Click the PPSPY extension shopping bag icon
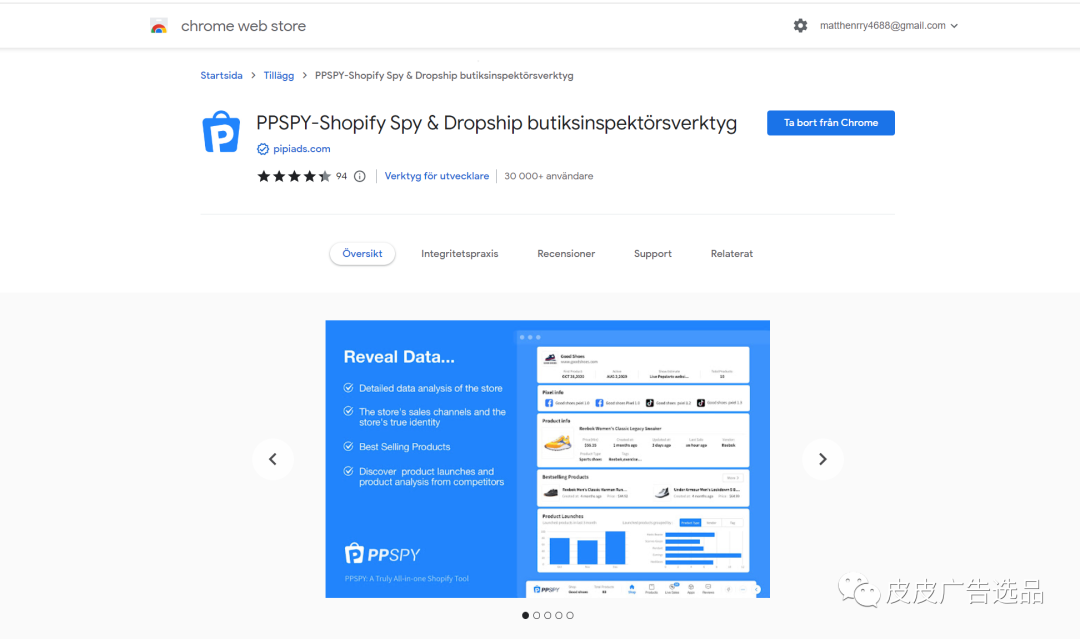Viewport: 1080px width, 639px height. click(221, 132)
